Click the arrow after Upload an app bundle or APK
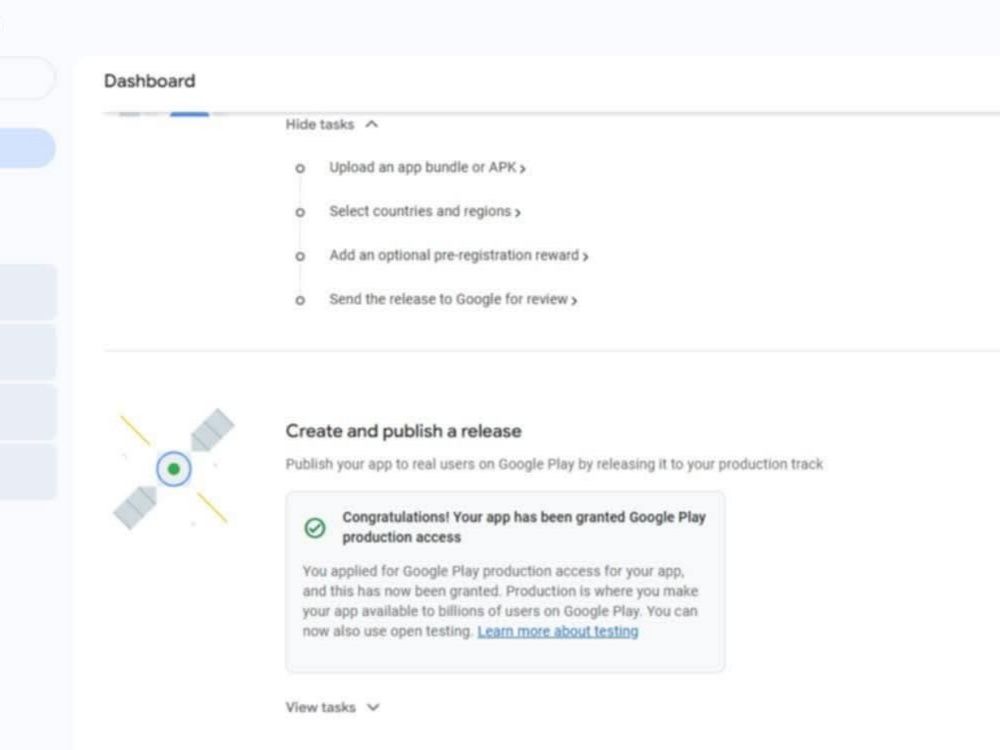 522,169
